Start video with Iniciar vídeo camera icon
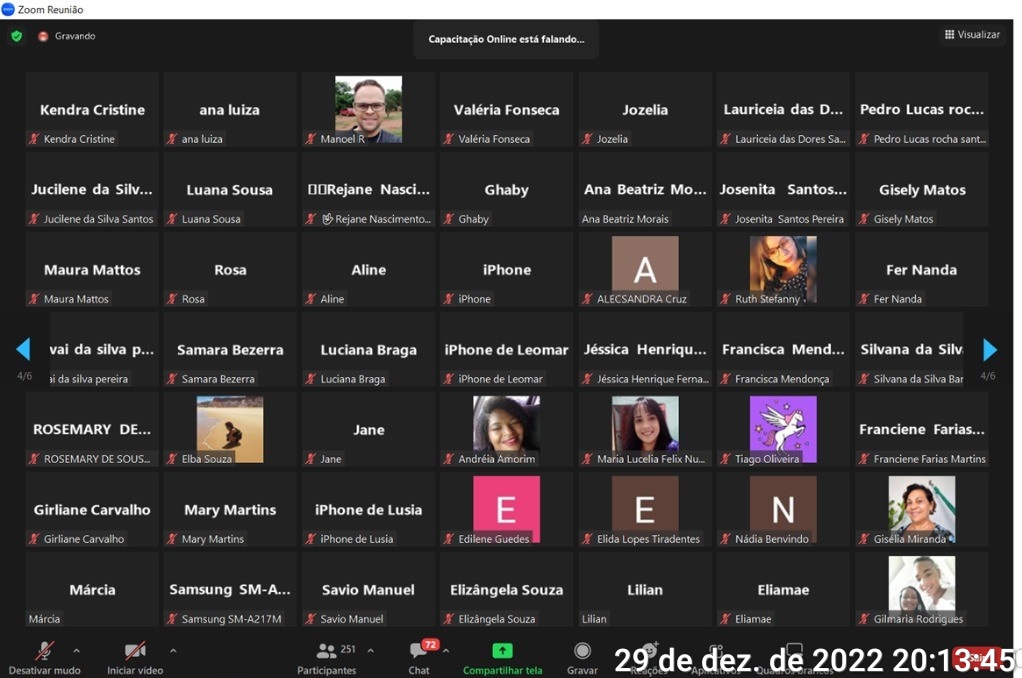The image size is (1022, 678). (135, 651)
